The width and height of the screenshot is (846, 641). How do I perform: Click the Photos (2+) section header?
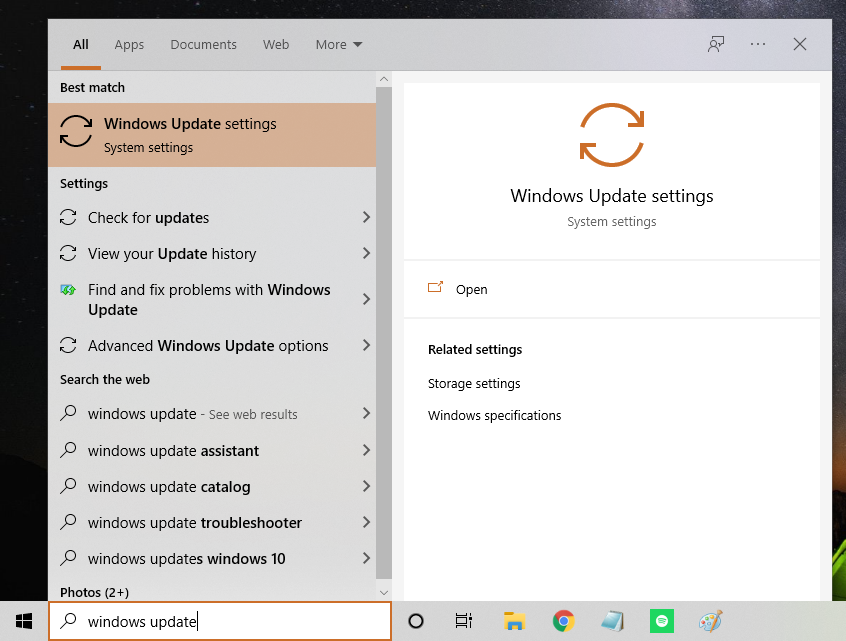click(94, 592)
